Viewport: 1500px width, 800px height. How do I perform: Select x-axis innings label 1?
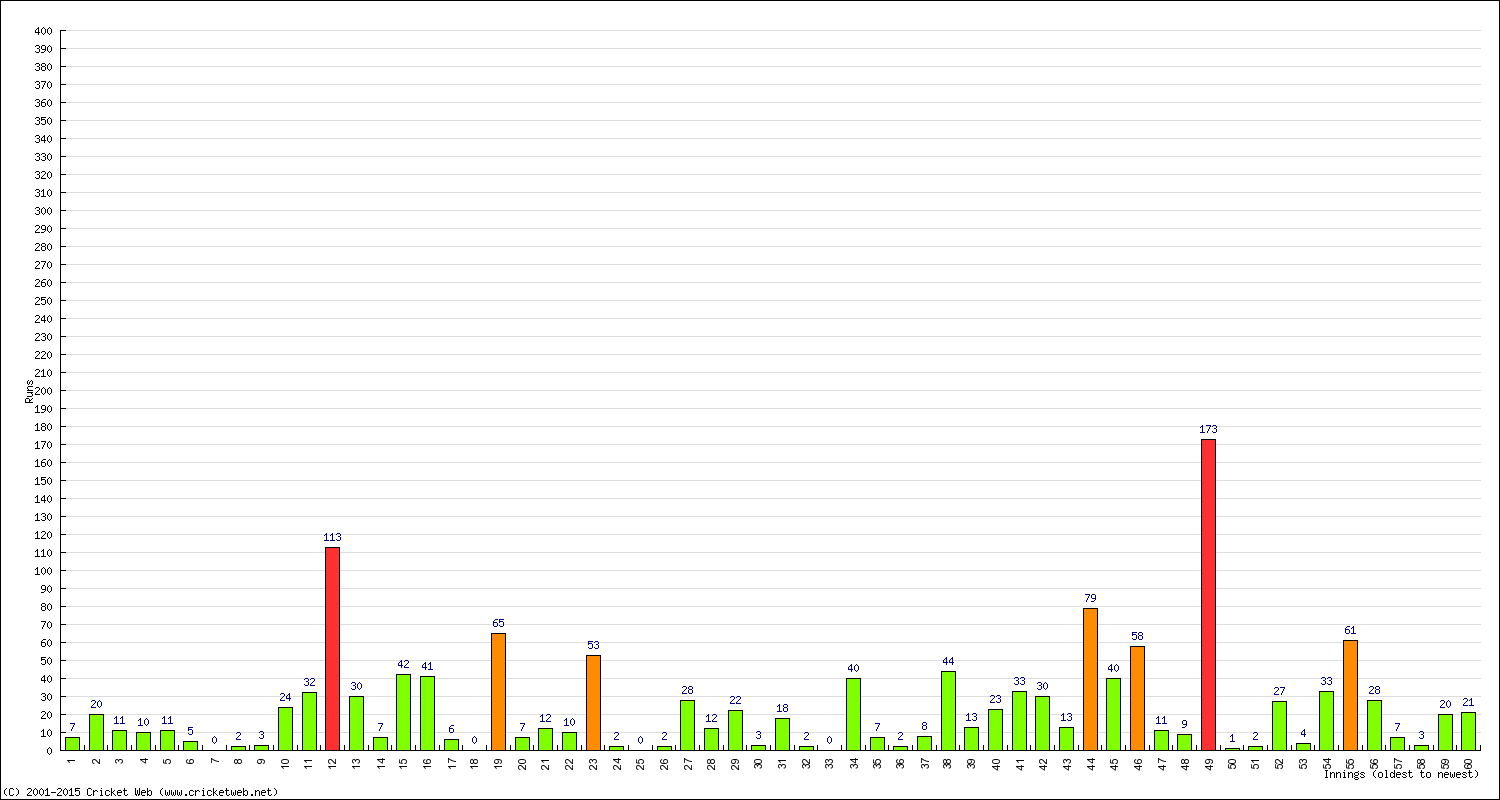tap(72, 761)
